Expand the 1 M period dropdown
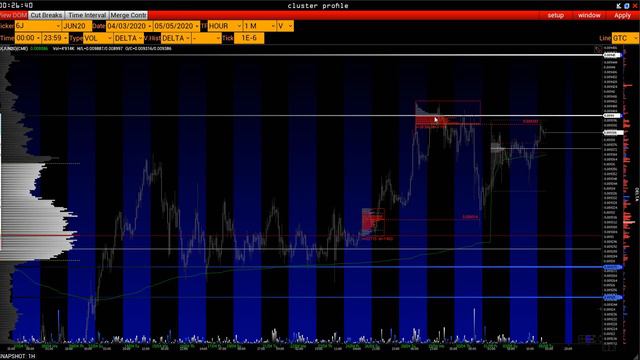 pos(259,26)
